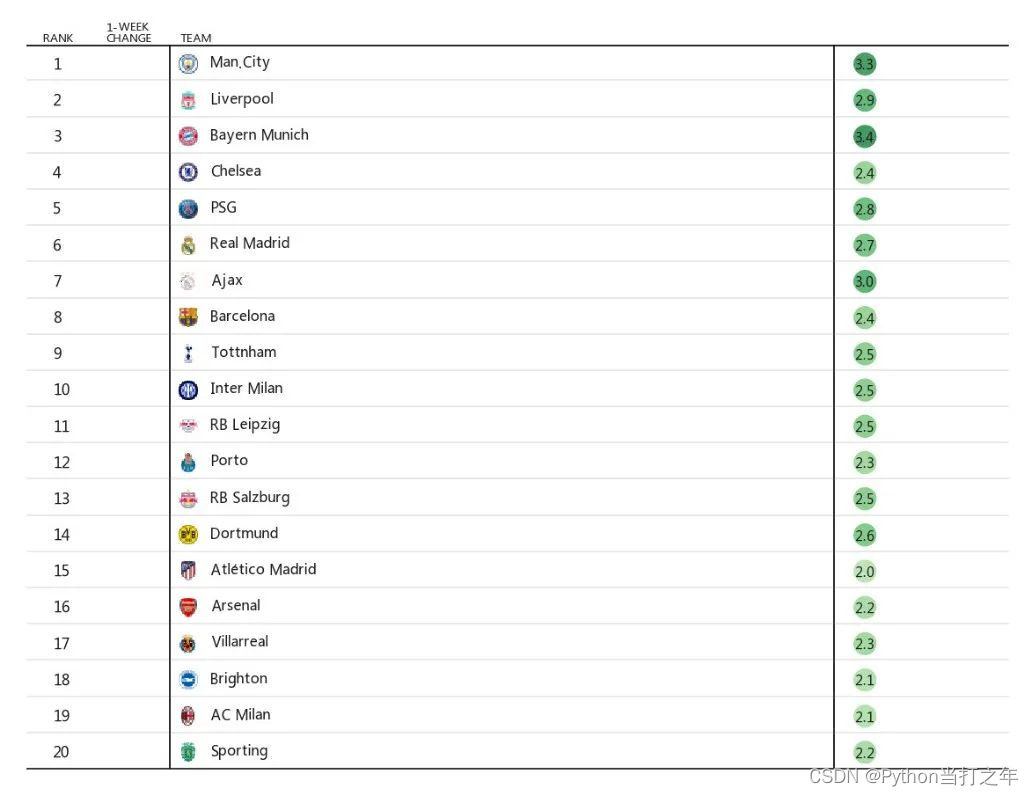
Task: Click the Dortmund yellow logo
Action: [188, 534]
